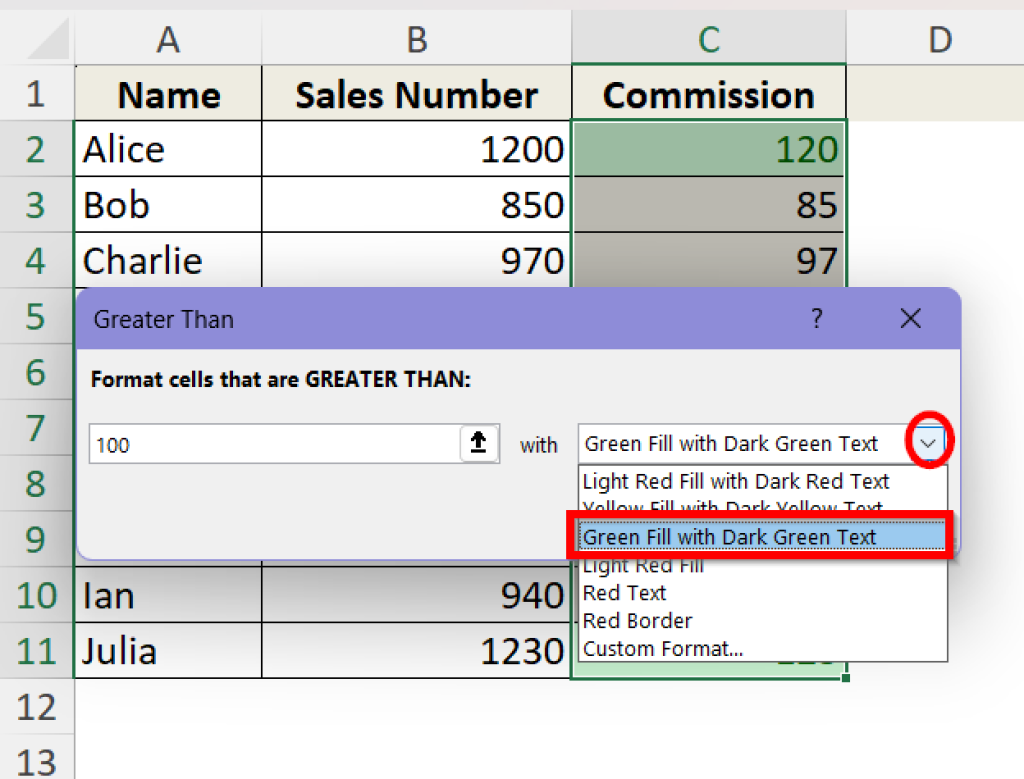Click row 11 header beside Julia
The height and width of the screenshot is (779, 1024).
click(x=36, y=650)
